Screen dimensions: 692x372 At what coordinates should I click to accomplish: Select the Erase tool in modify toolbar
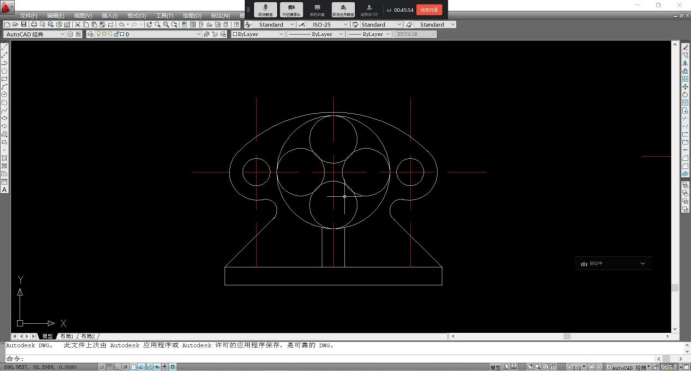click(x=685, y=47)
